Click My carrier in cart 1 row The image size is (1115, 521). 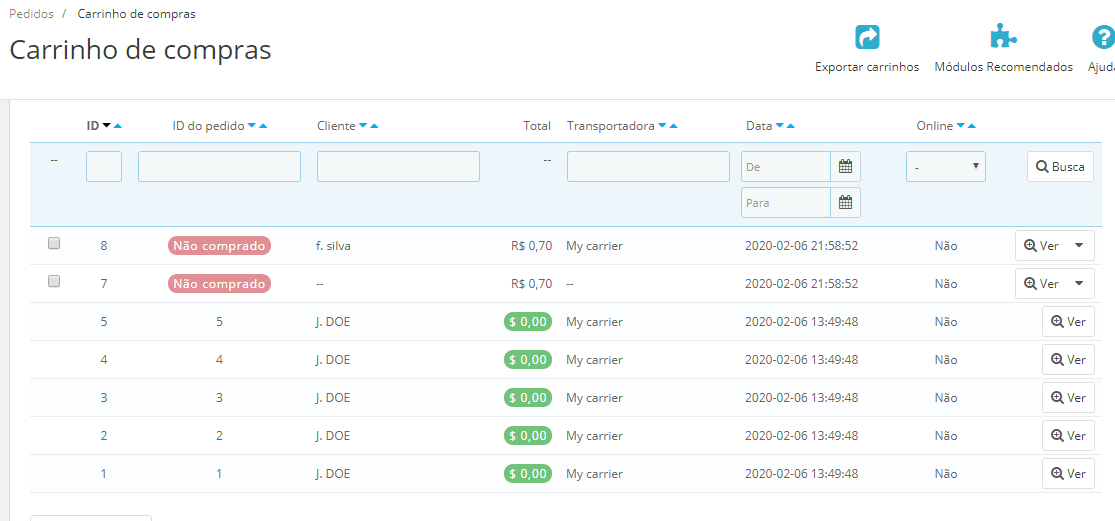pyautogui.click(x=594, y=473)
